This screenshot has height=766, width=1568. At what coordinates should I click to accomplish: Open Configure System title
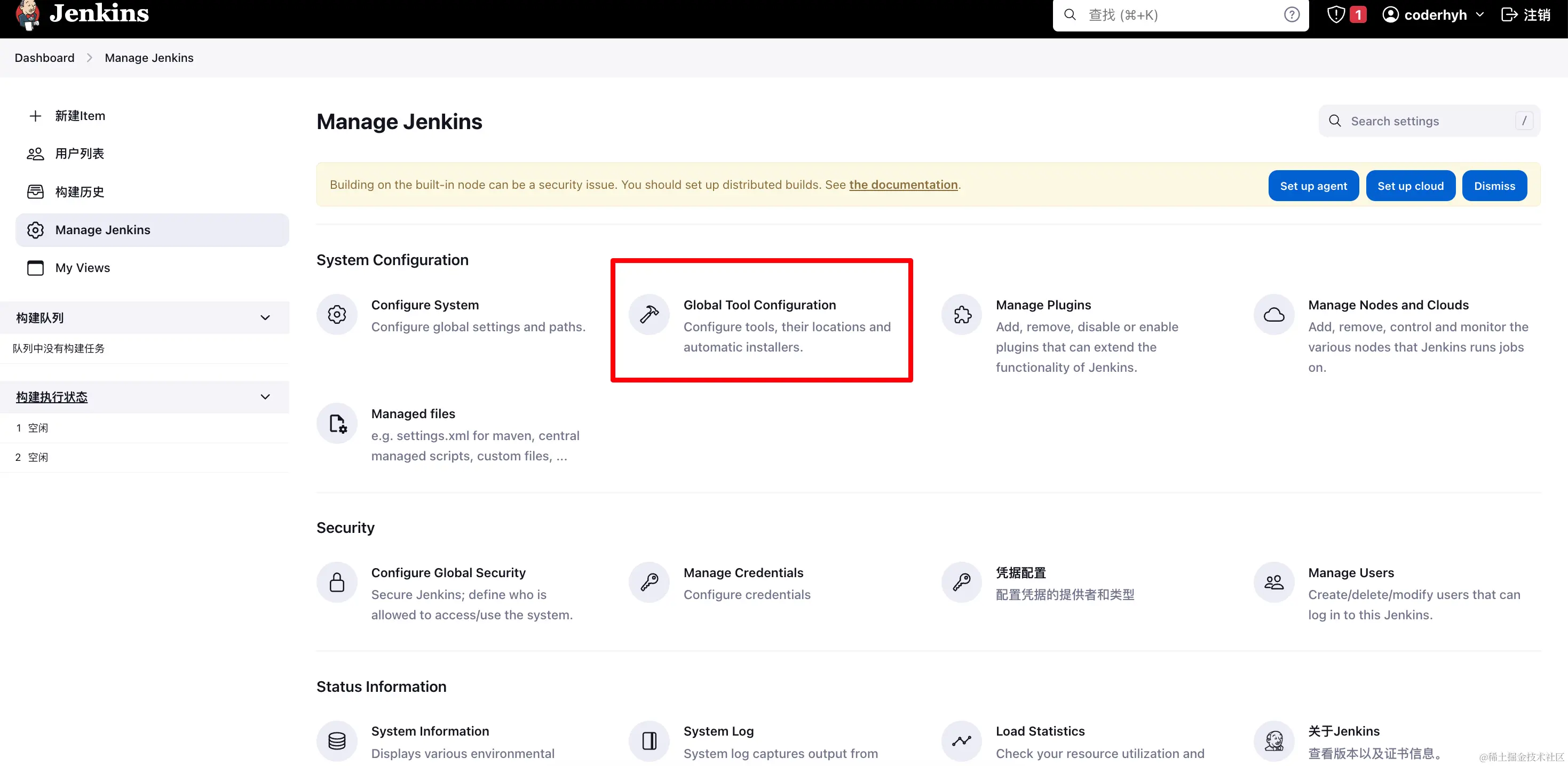[x=425, y=305]
